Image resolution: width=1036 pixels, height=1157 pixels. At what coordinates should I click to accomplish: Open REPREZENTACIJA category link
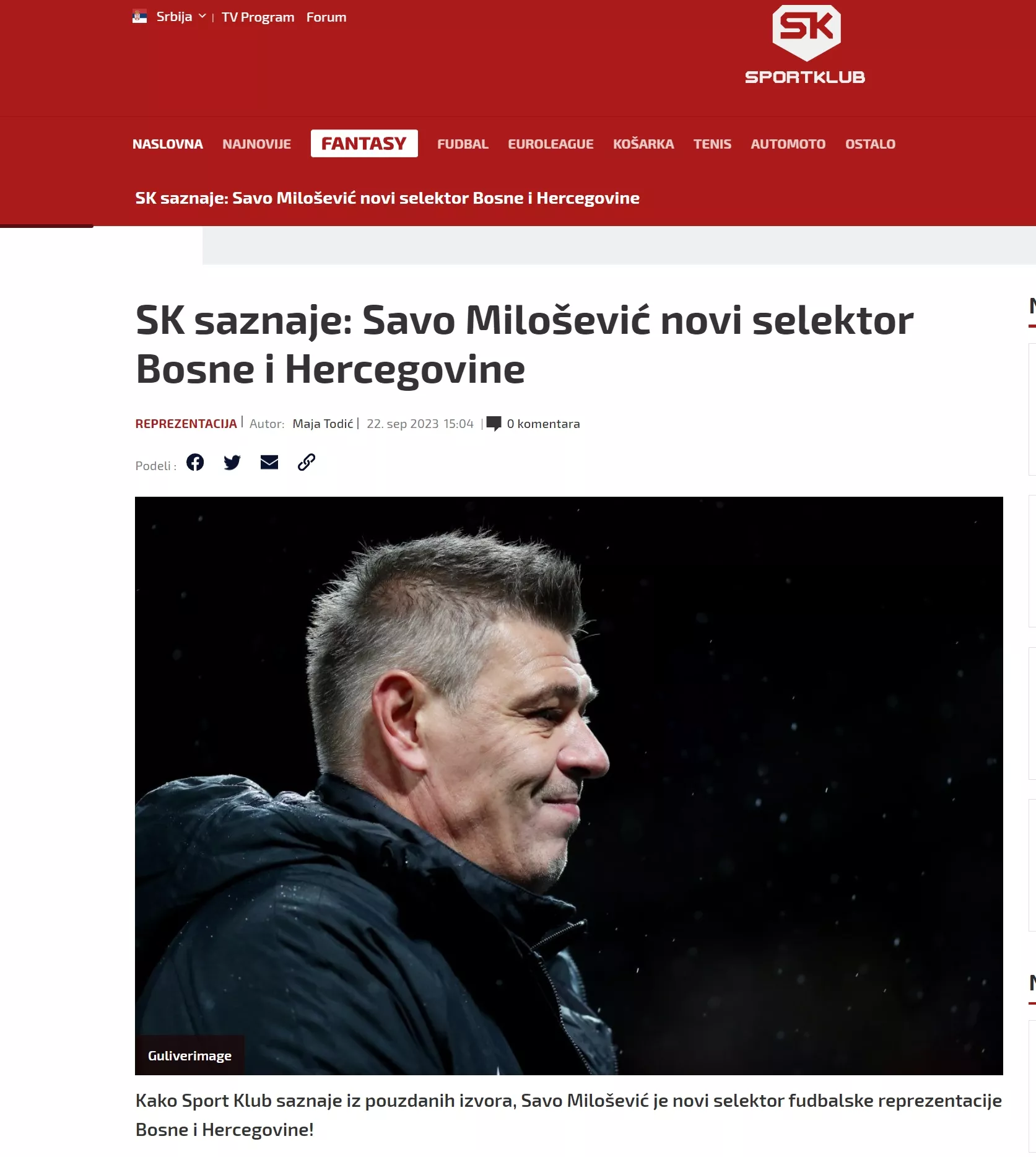(x=186, y=424)
